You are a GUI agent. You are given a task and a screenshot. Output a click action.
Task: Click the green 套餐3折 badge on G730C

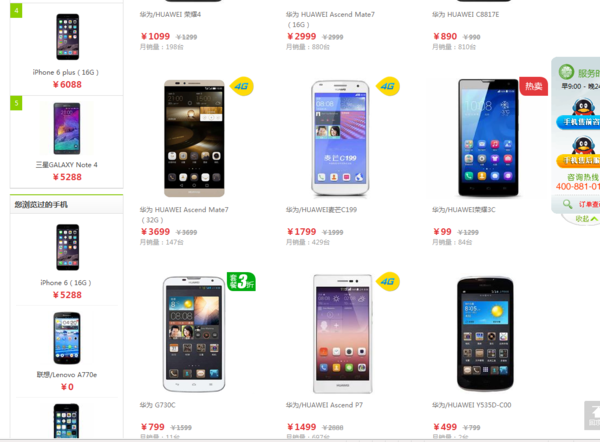pos(241,282)
